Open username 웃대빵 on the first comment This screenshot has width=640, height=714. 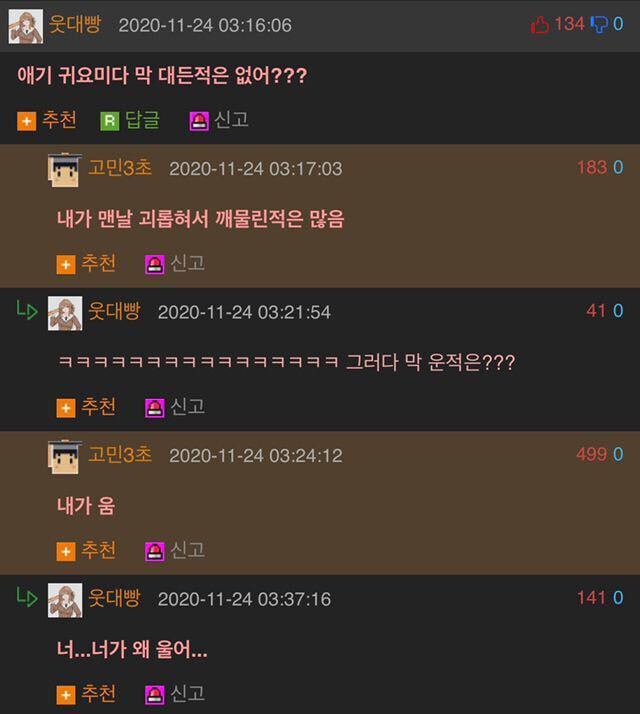click(75, 24)
